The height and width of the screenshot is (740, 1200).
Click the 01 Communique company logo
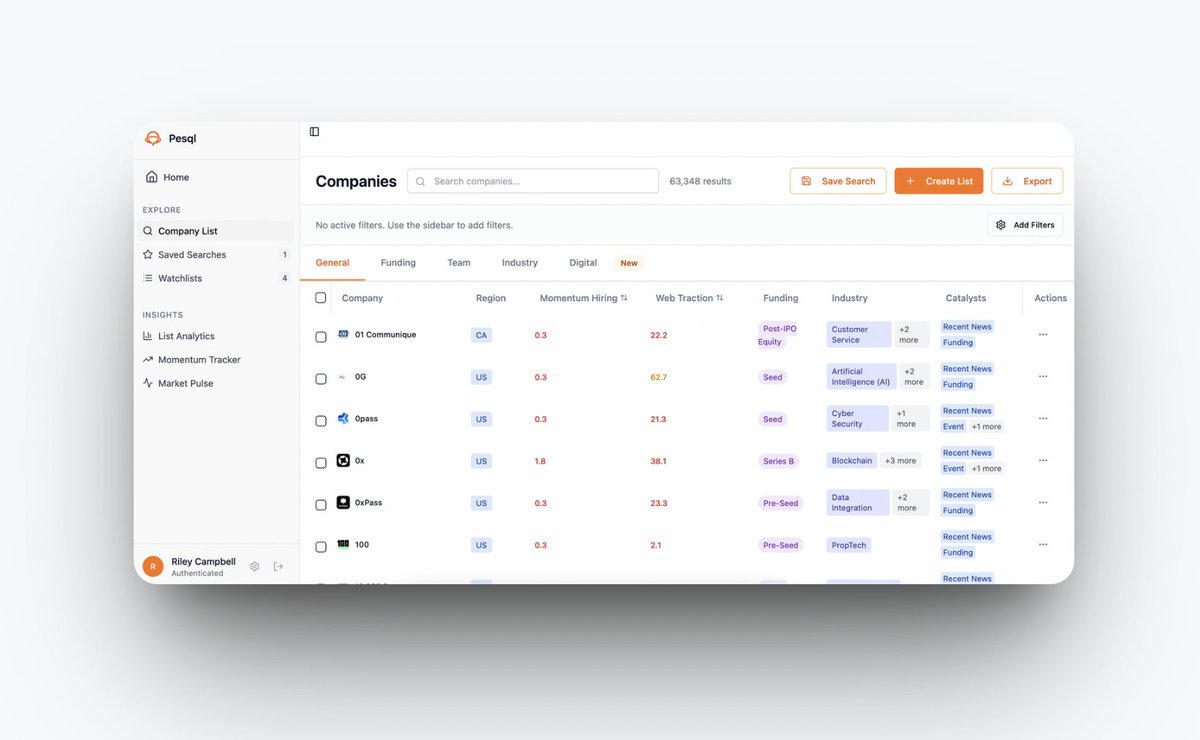343,334
